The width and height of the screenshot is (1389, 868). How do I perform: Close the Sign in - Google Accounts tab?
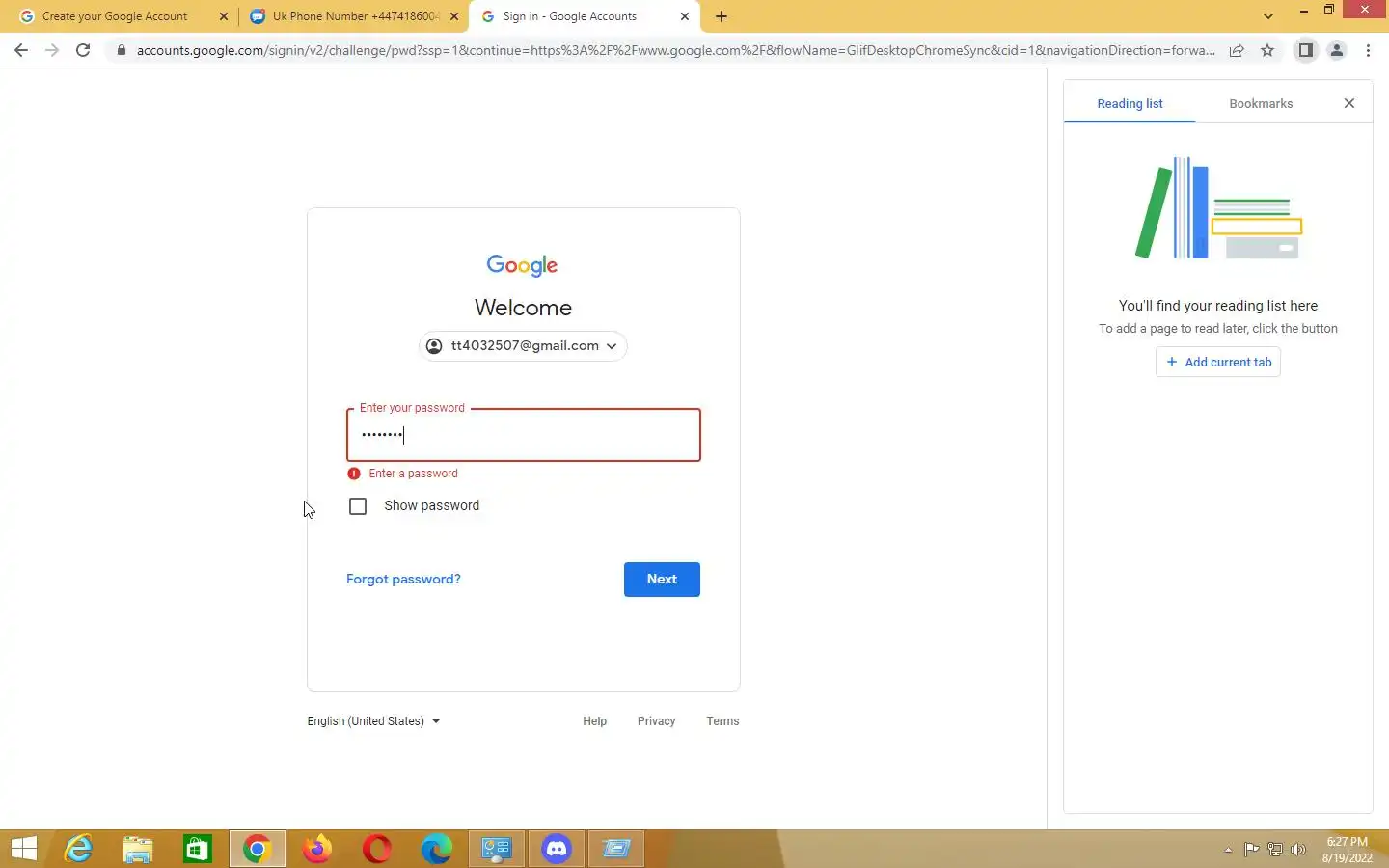(x=685, y=16)
